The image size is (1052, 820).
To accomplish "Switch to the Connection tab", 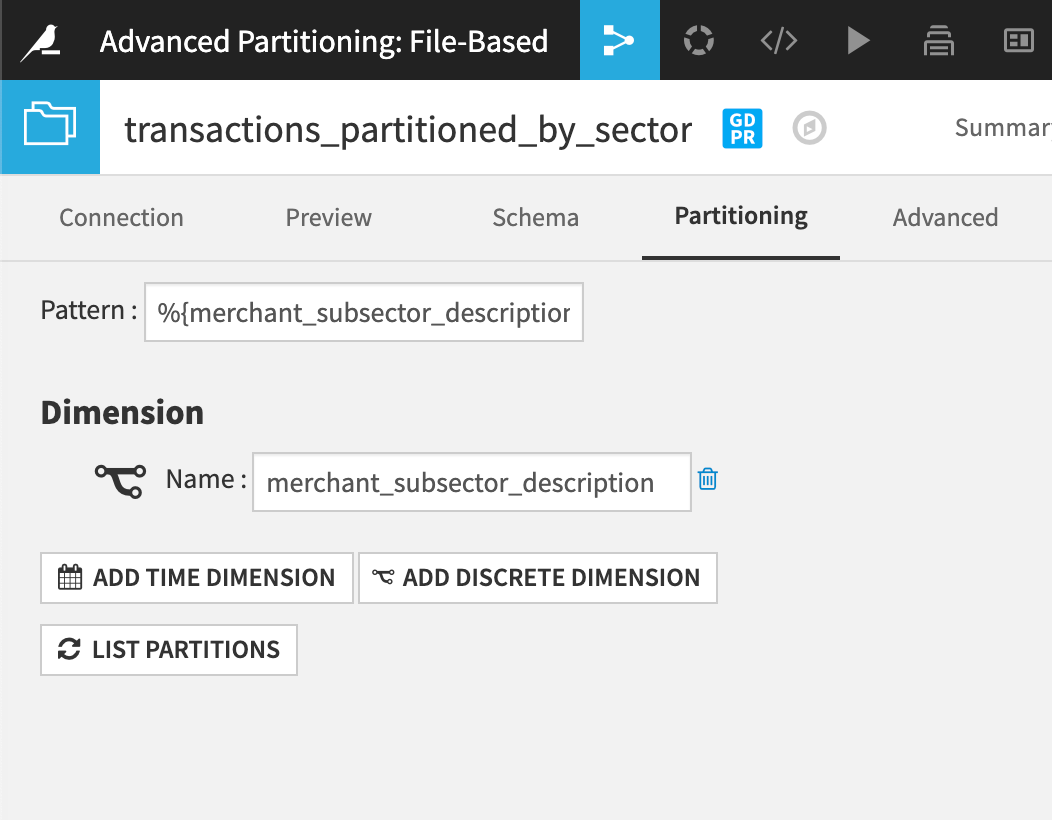I will (x=120, y=217).
